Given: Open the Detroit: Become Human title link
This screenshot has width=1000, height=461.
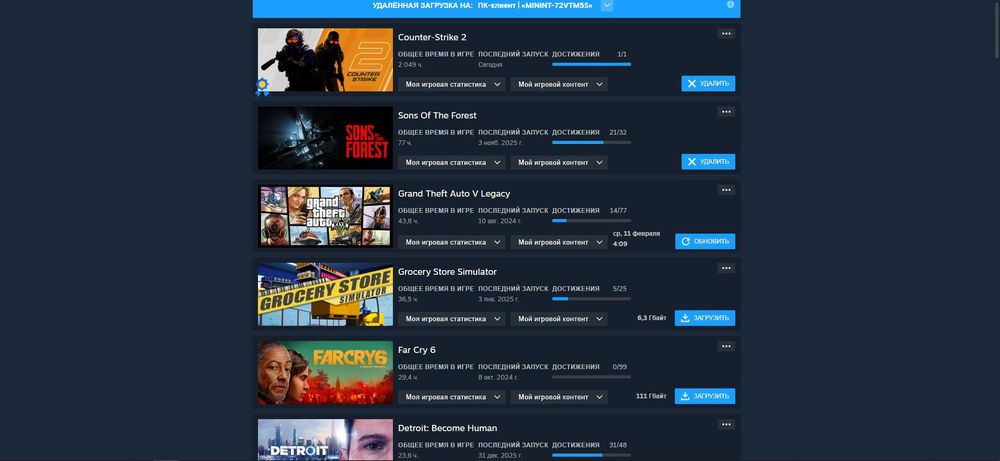Looking at the screenshot, I should 447,428.
